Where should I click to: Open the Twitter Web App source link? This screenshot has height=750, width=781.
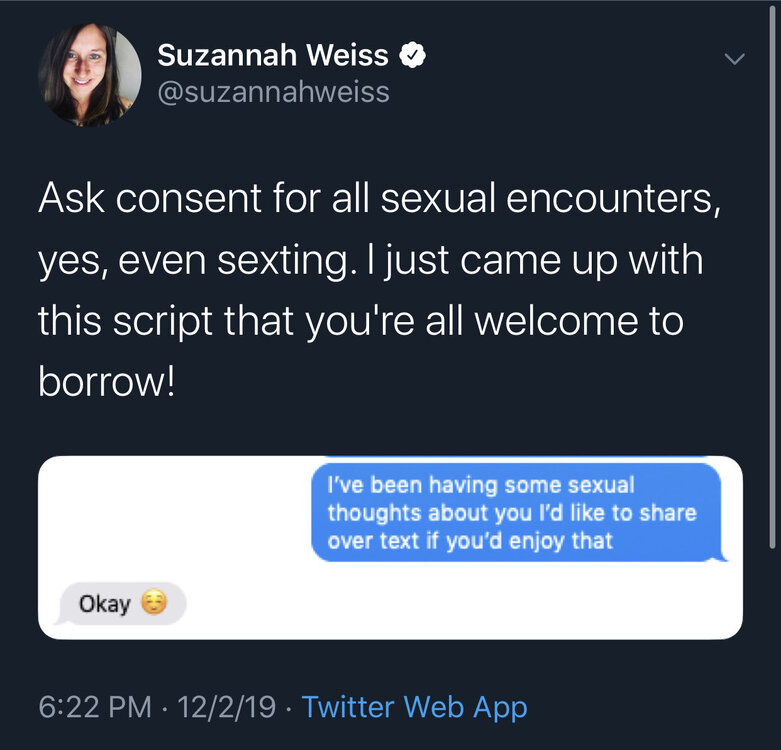[x=414, y=708]
